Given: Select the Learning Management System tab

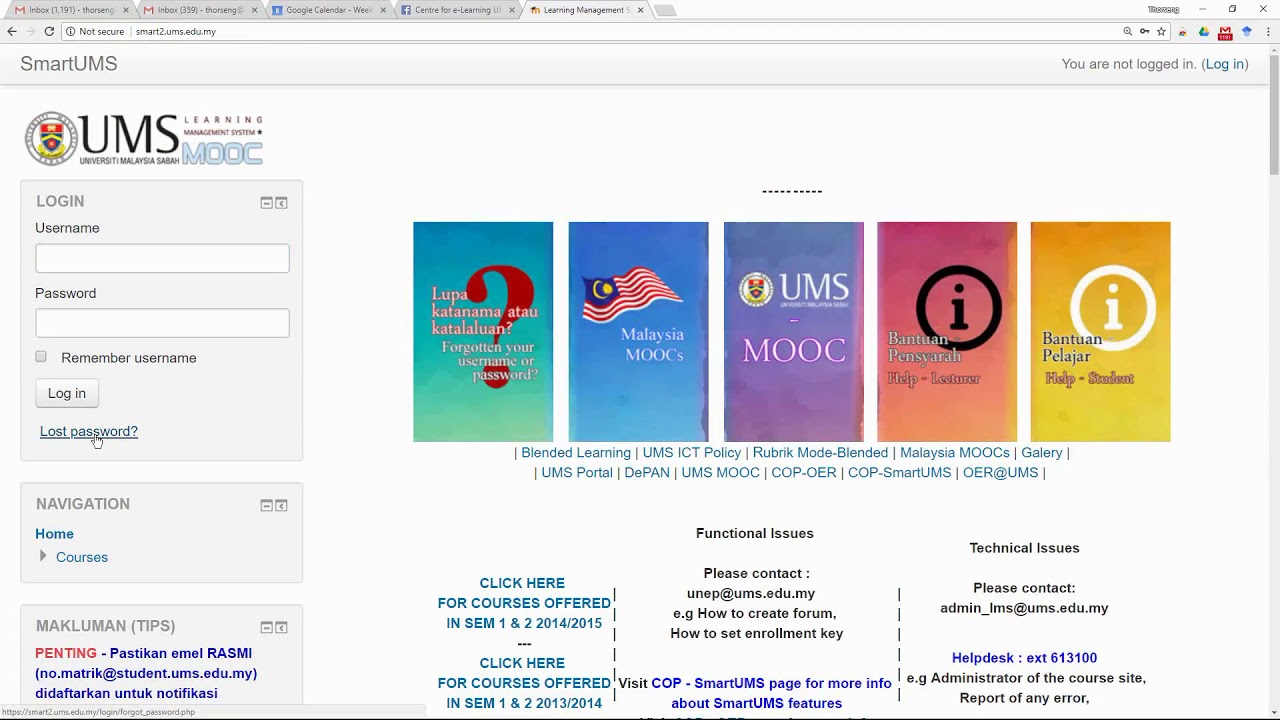Looking at the screenshot, I should [585, 10].
